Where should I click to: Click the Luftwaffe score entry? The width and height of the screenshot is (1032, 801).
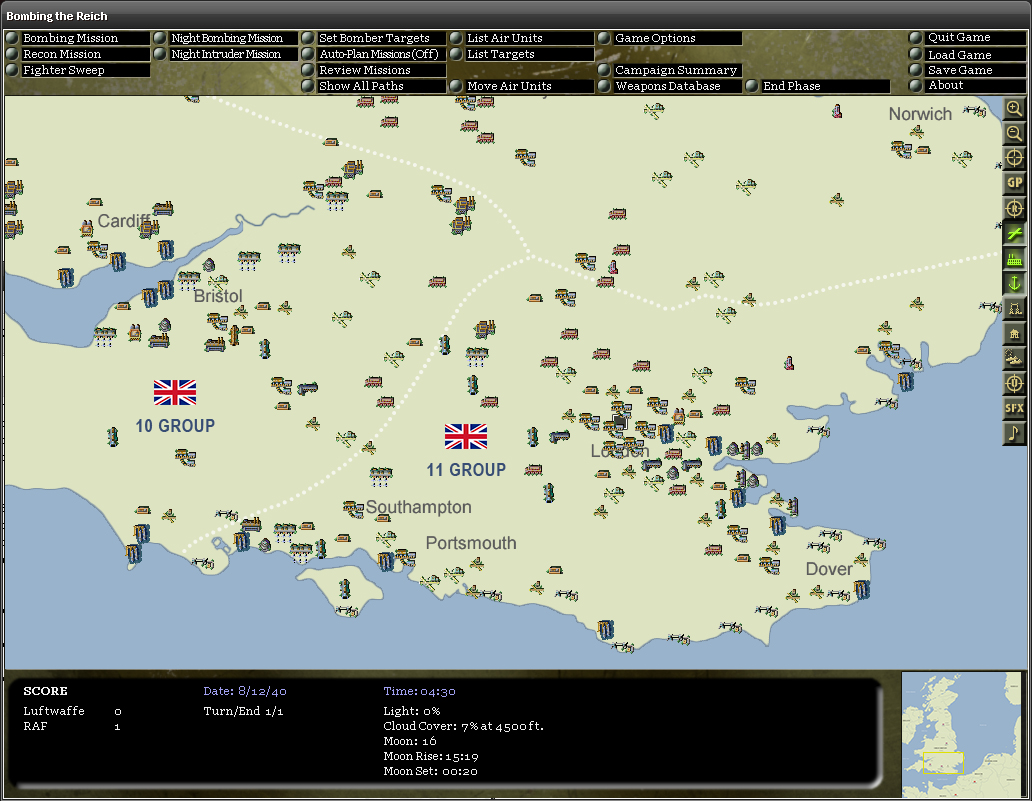click(72, 711)
